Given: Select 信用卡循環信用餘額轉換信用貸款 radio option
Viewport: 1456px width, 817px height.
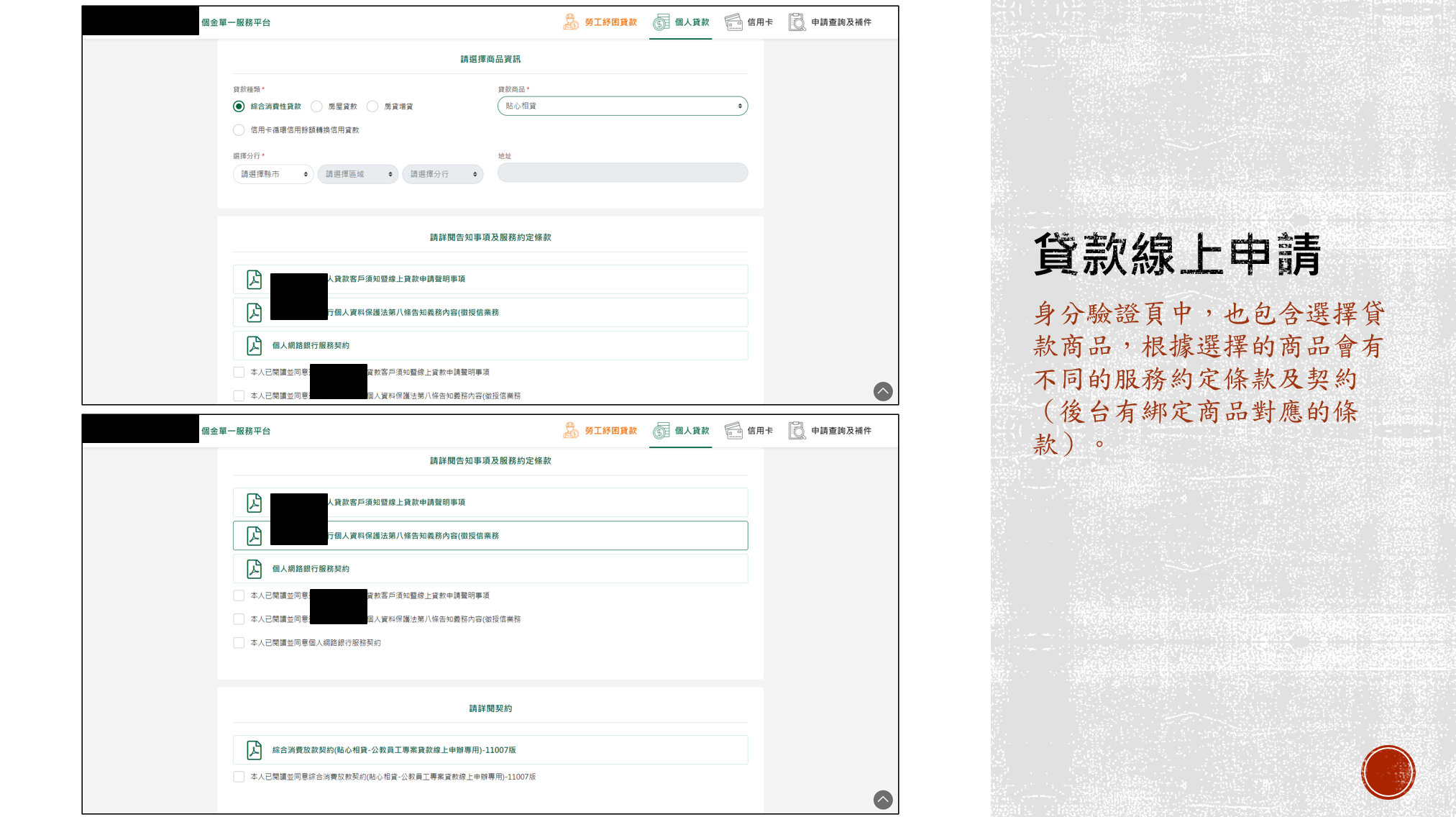Looking at the screenshot, I should pyautogui.click(x=239, y=130).
